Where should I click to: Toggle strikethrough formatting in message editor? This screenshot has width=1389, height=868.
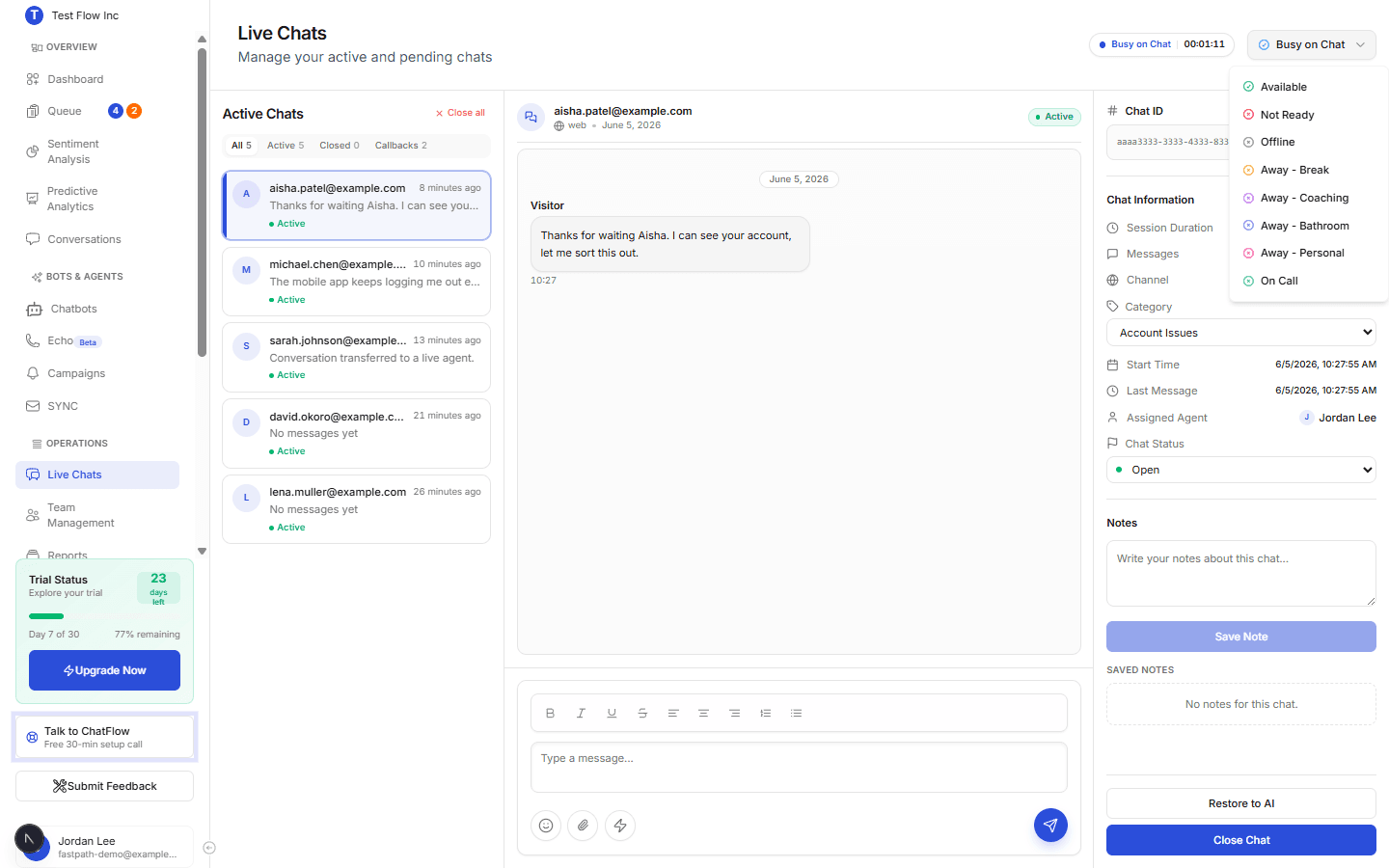[642, 714]
